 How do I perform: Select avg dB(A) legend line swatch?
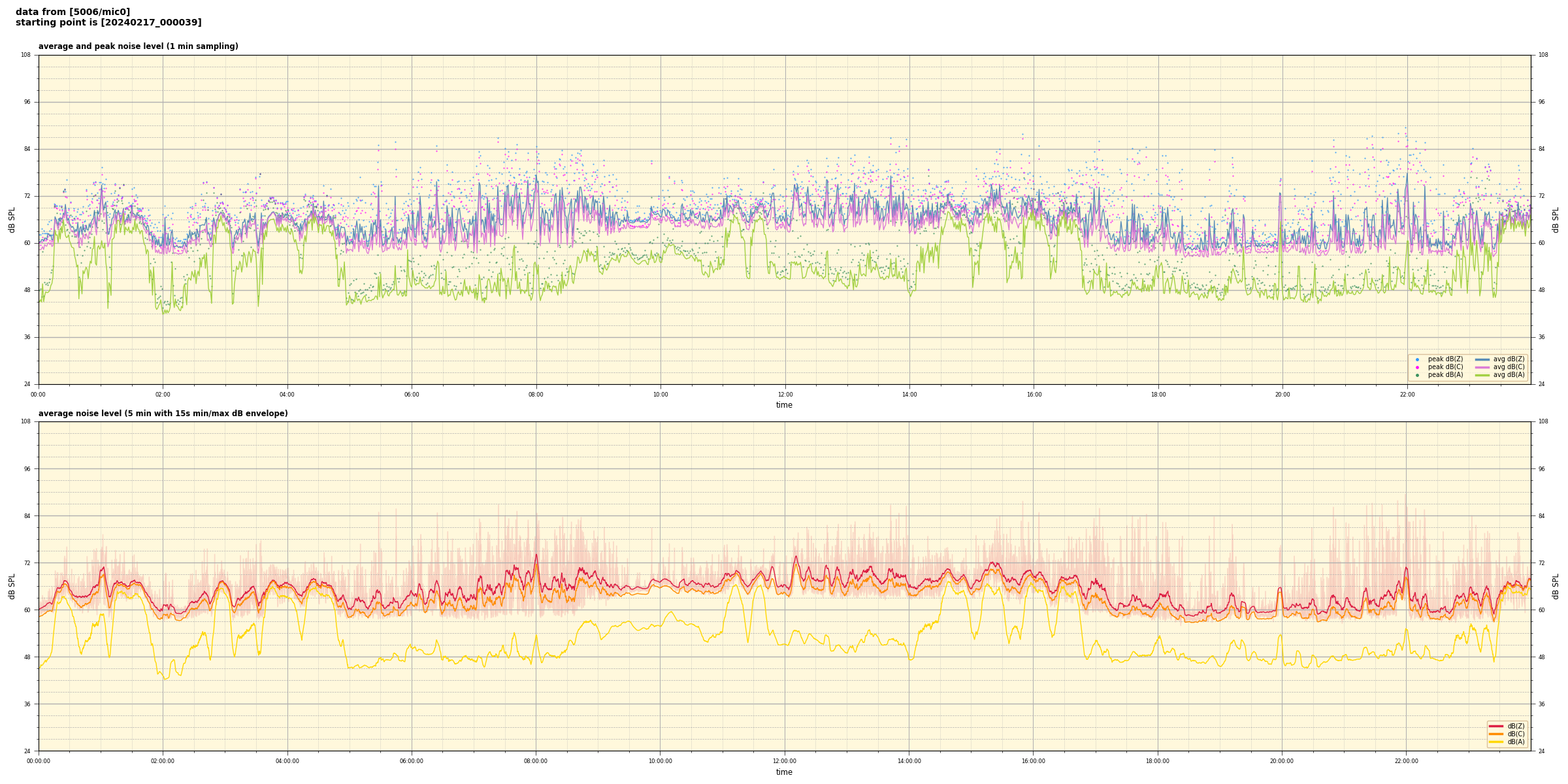point(1482,375)
